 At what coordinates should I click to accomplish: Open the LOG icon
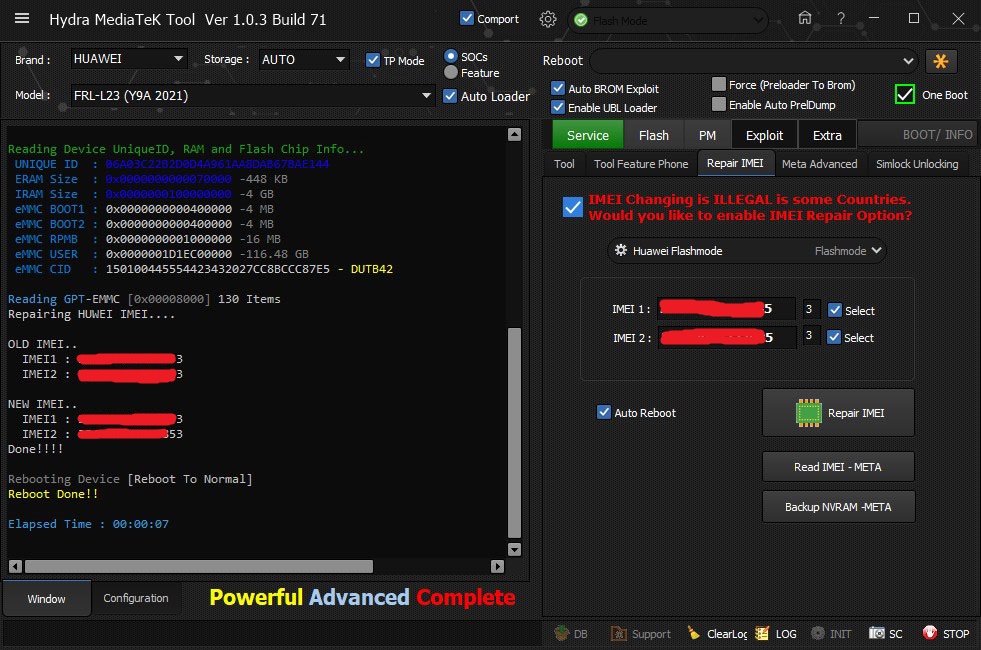(761, 633)
